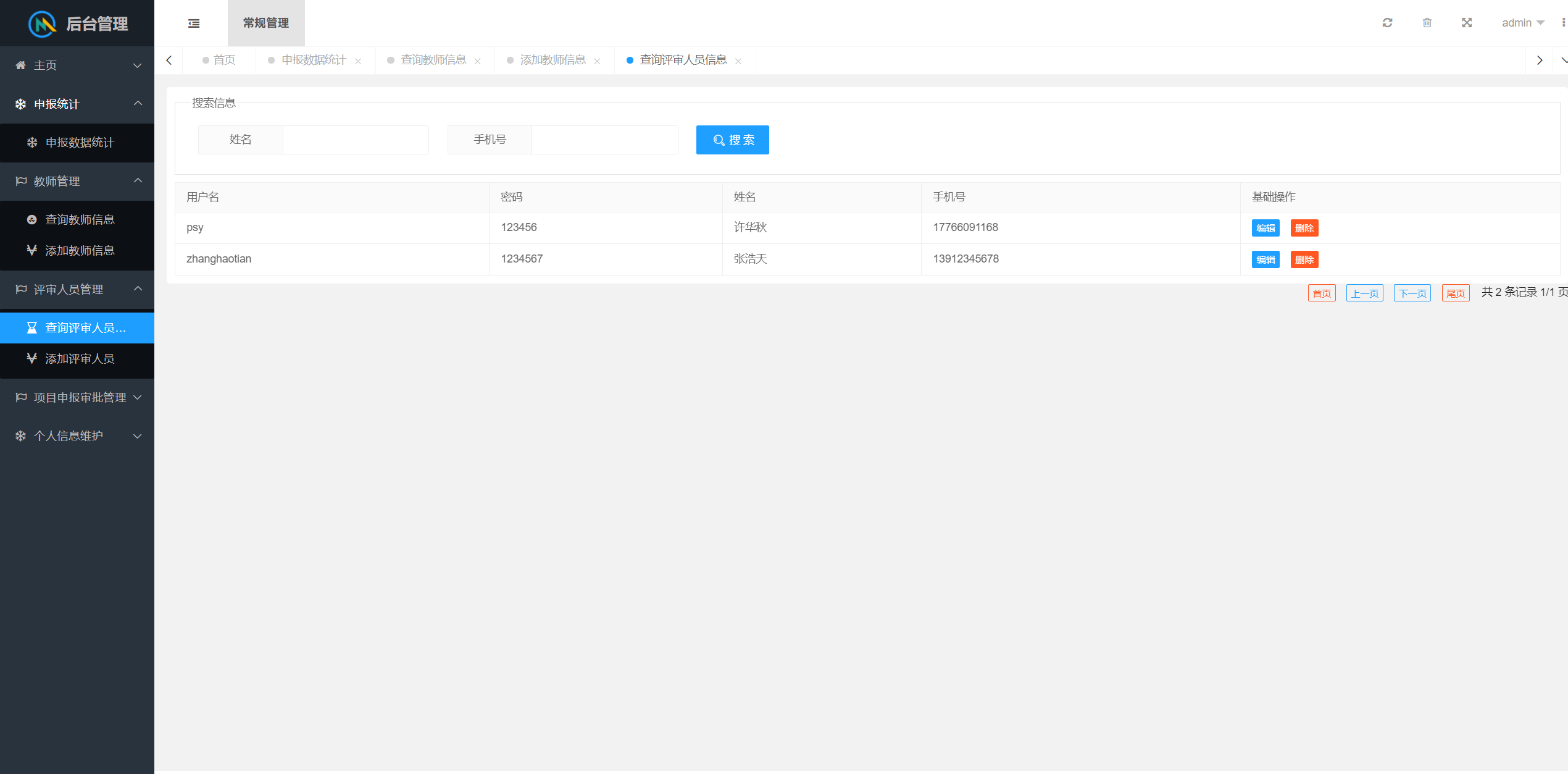This screenshot has width=1568, height=774.
Task: Click the refresh icon in the header
Action: [x=1387, y=23]
